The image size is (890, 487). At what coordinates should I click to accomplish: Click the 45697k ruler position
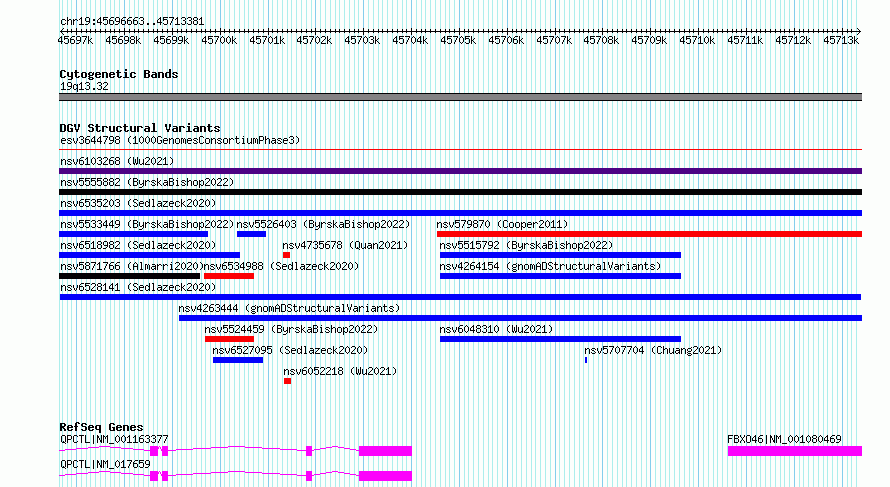pyautogui.click(x=75, y=40)
